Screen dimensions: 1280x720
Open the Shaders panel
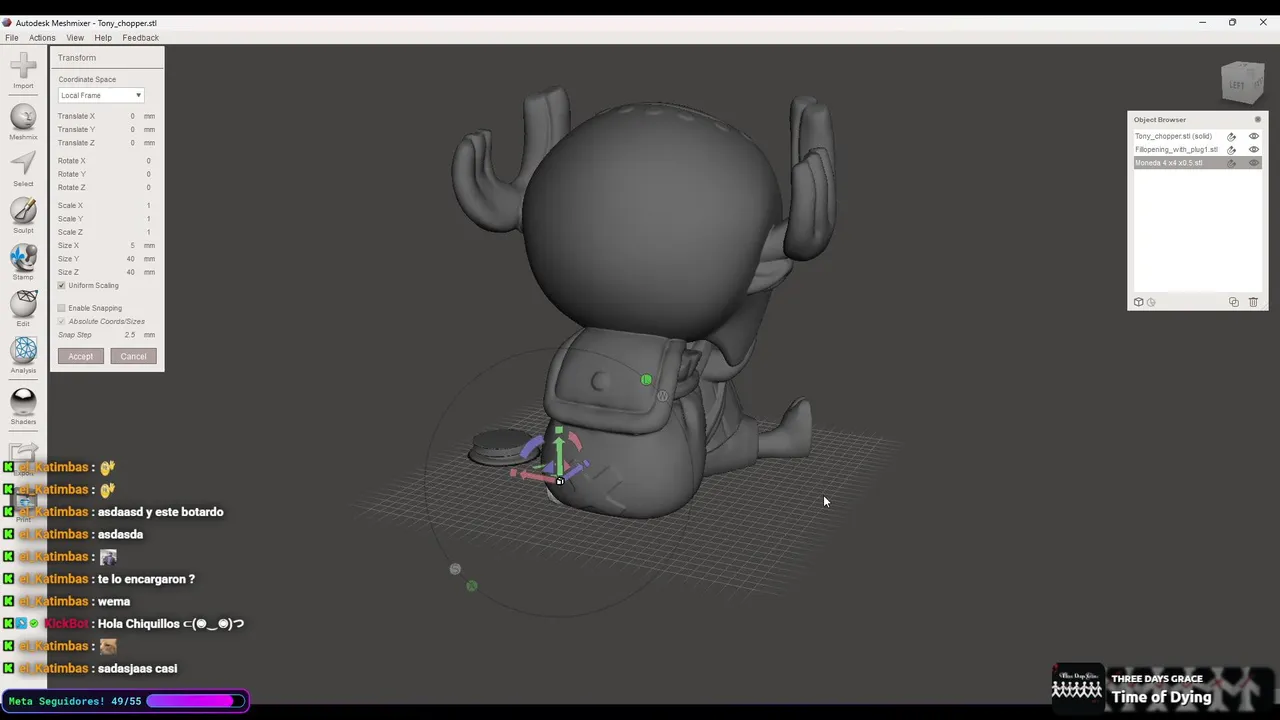tap(23, 406)
